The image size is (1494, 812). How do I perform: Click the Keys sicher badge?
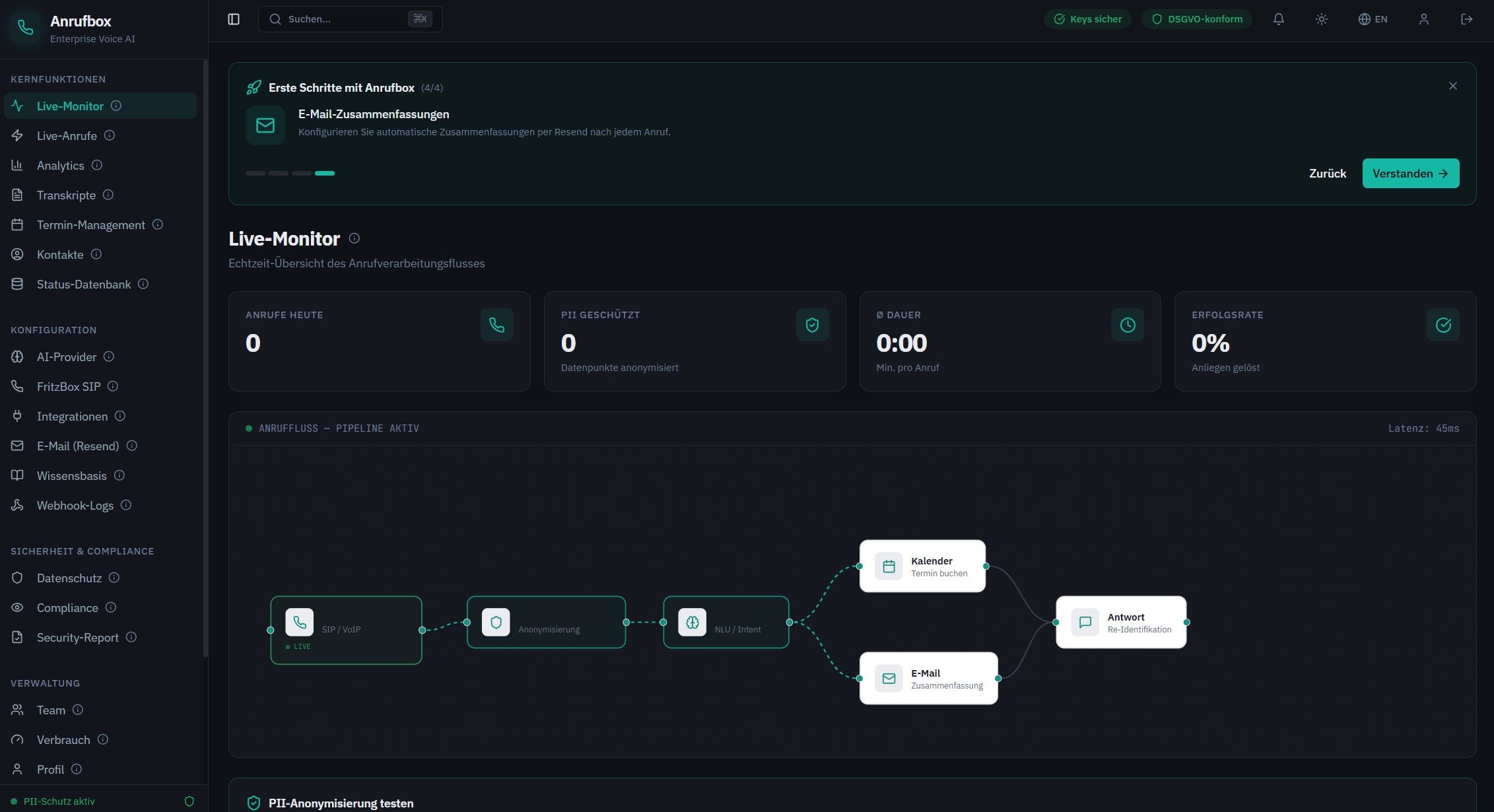pyautogui.click(x=1087, y=19)
